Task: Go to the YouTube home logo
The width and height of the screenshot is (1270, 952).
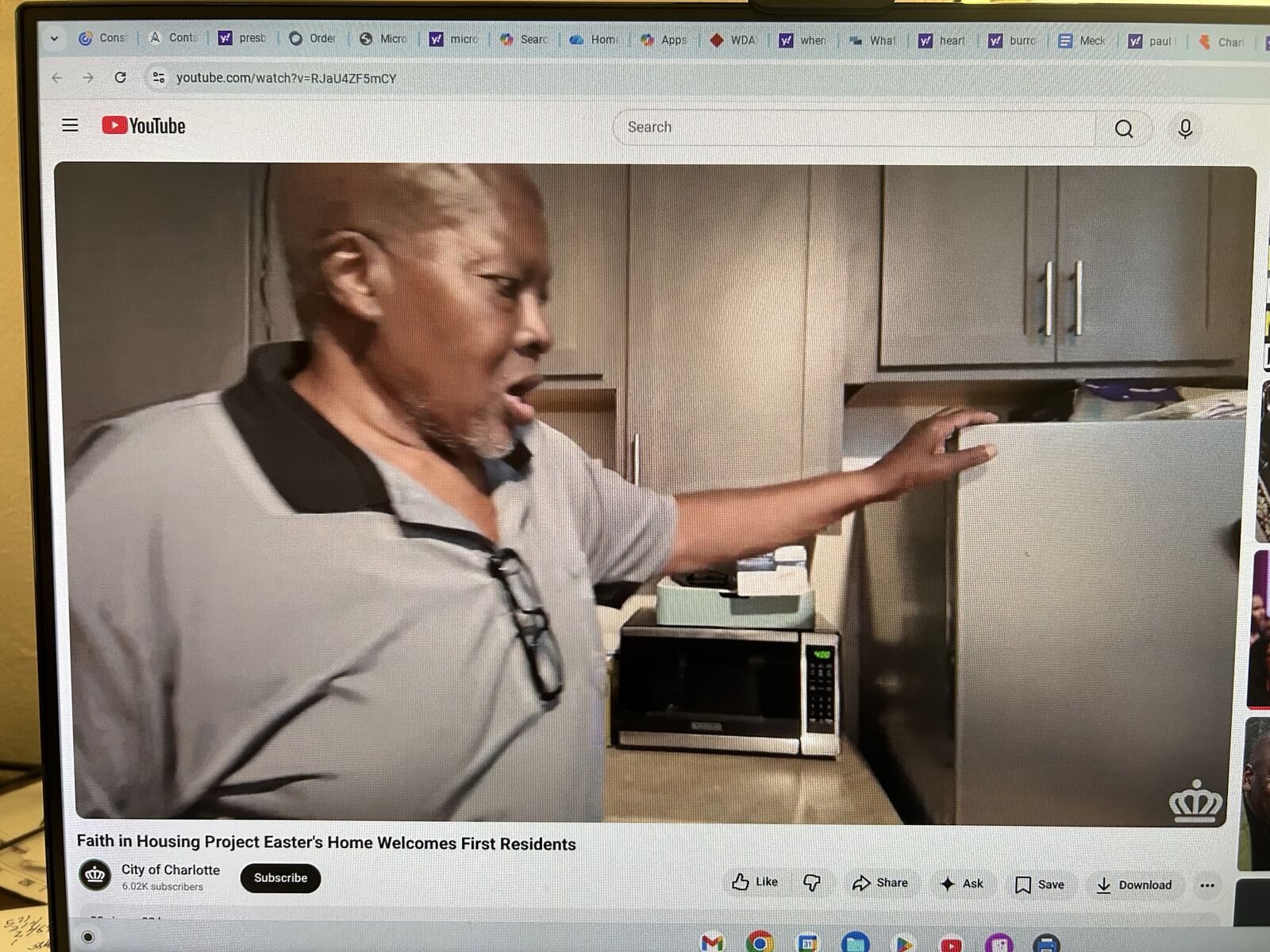Action: point(144,125)
